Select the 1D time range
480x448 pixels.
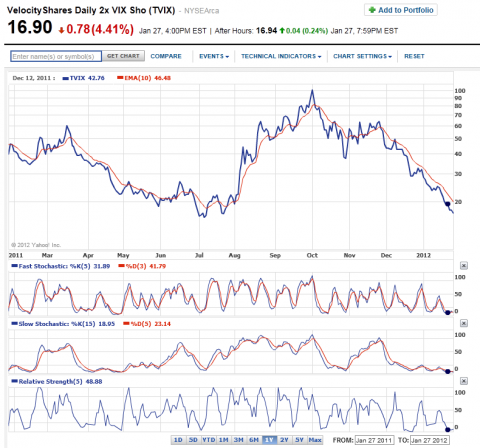(x=178, y=440)
